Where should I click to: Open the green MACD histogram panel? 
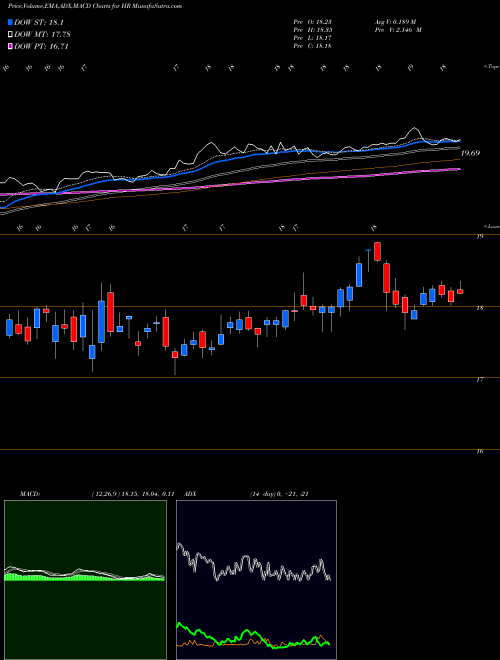tap(85, 580)
